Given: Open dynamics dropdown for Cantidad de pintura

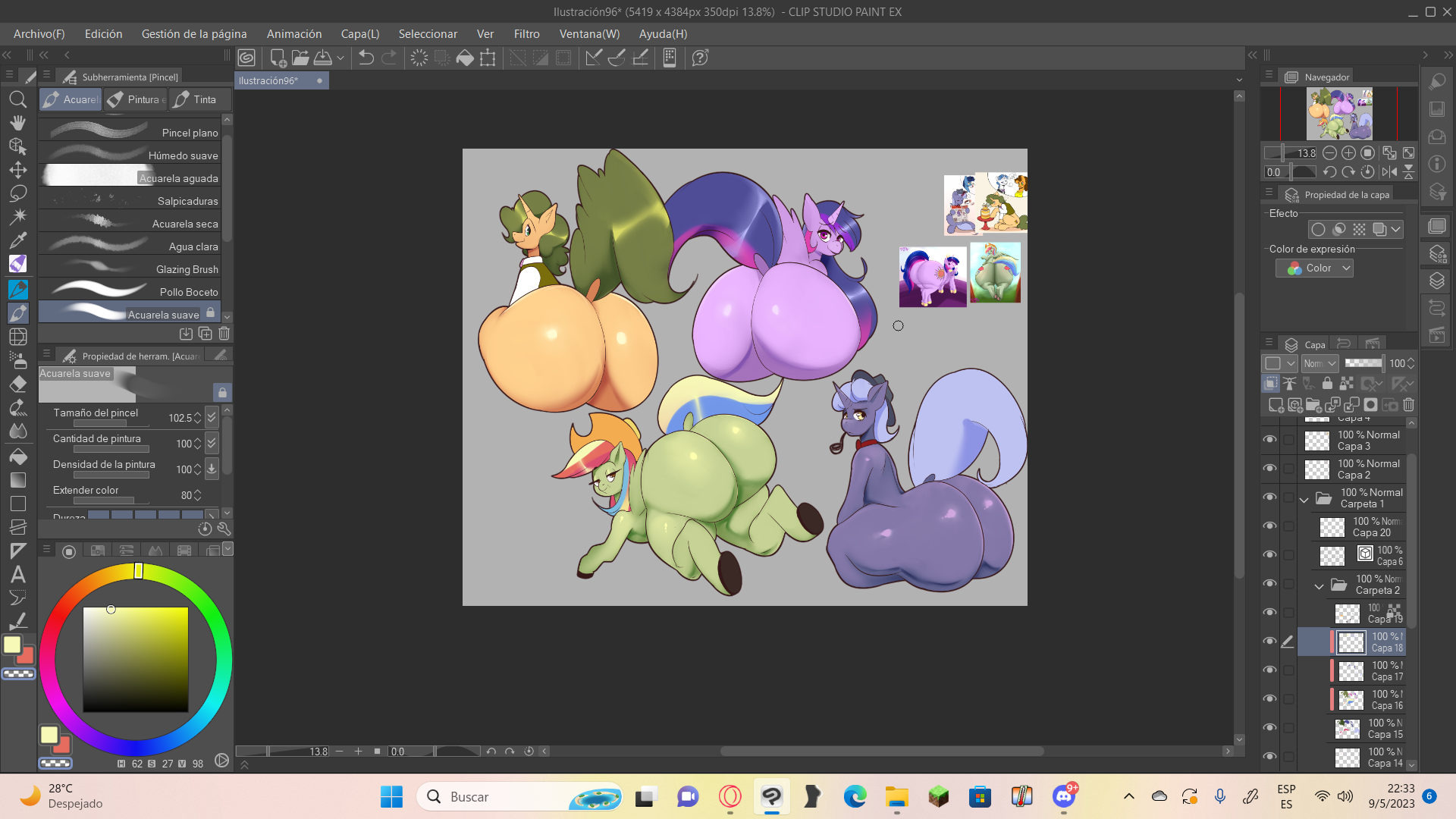Looking at the screenshot, I should pyautogui.click(x=212, y=443).
